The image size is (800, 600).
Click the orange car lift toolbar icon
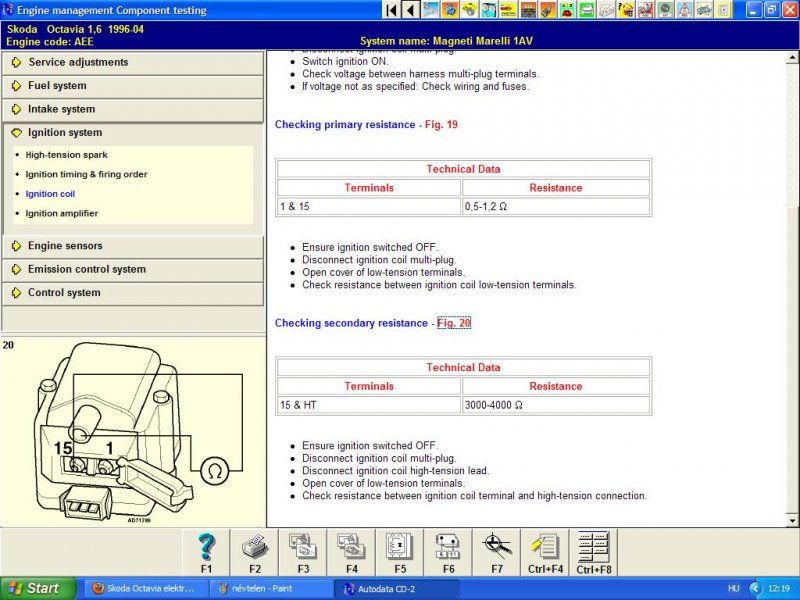pos(529,10)
